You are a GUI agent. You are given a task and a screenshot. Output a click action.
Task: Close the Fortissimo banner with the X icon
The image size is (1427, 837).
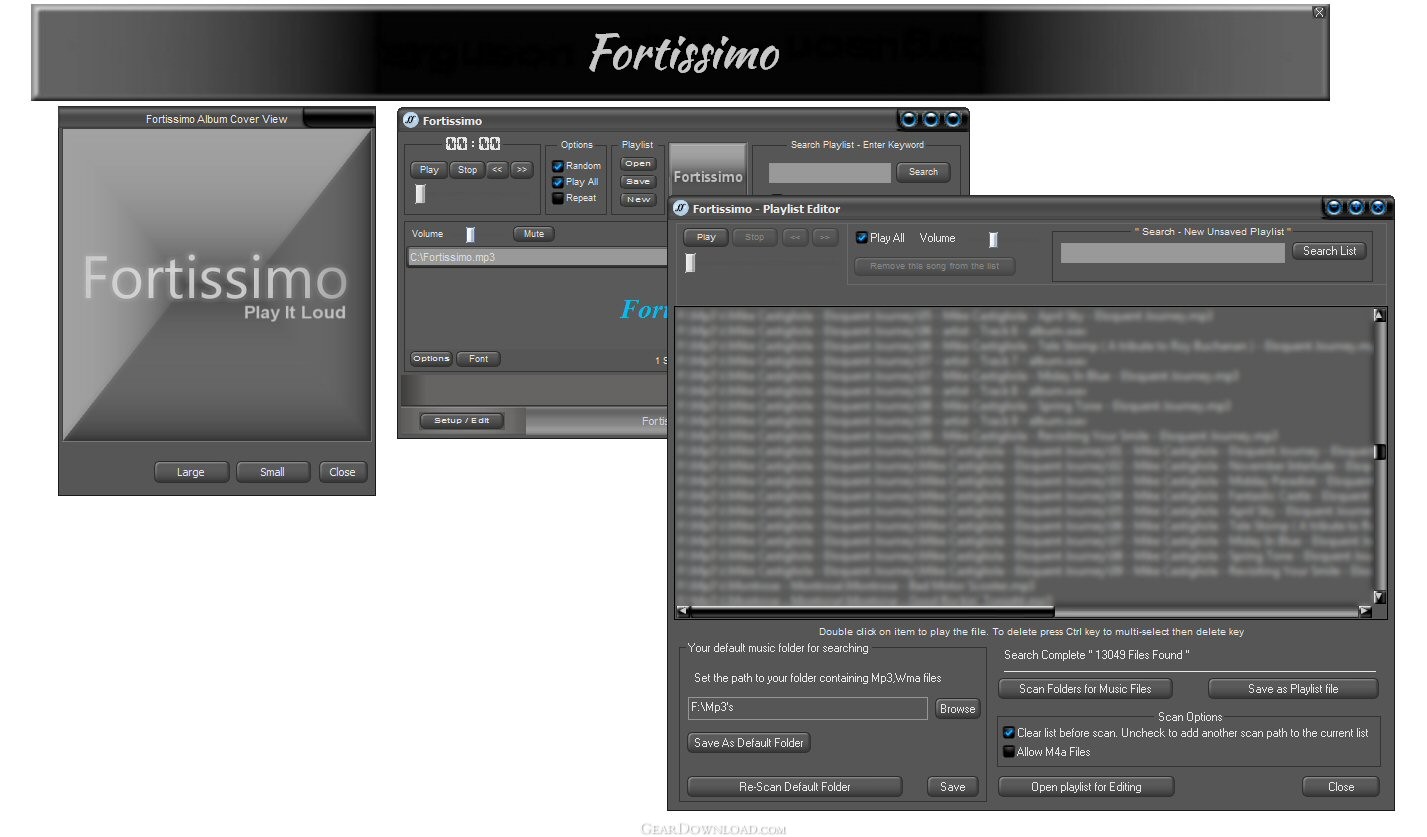click(x=1319, y=13)
